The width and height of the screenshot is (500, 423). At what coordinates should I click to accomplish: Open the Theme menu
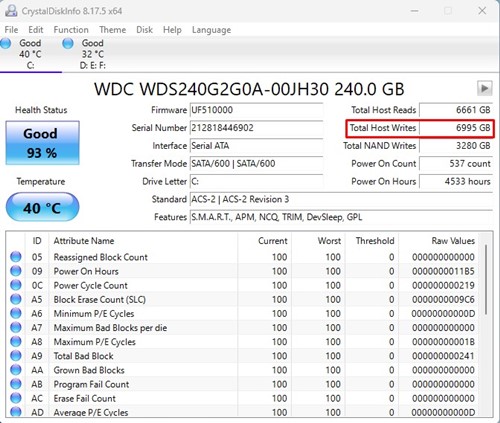click(x=113, y=30)
